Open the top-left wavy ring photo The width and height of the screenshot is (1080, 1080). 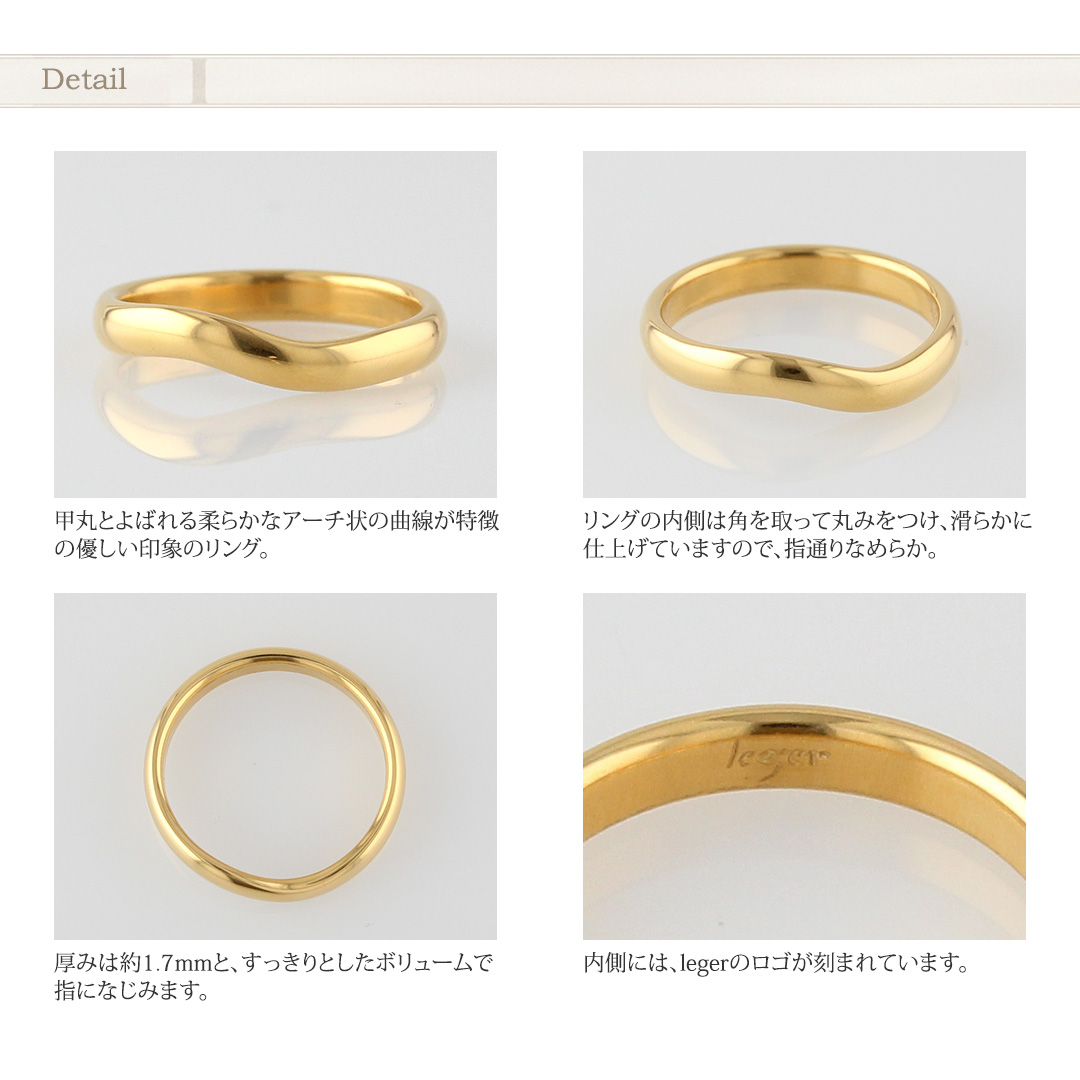tap(275, 324)
